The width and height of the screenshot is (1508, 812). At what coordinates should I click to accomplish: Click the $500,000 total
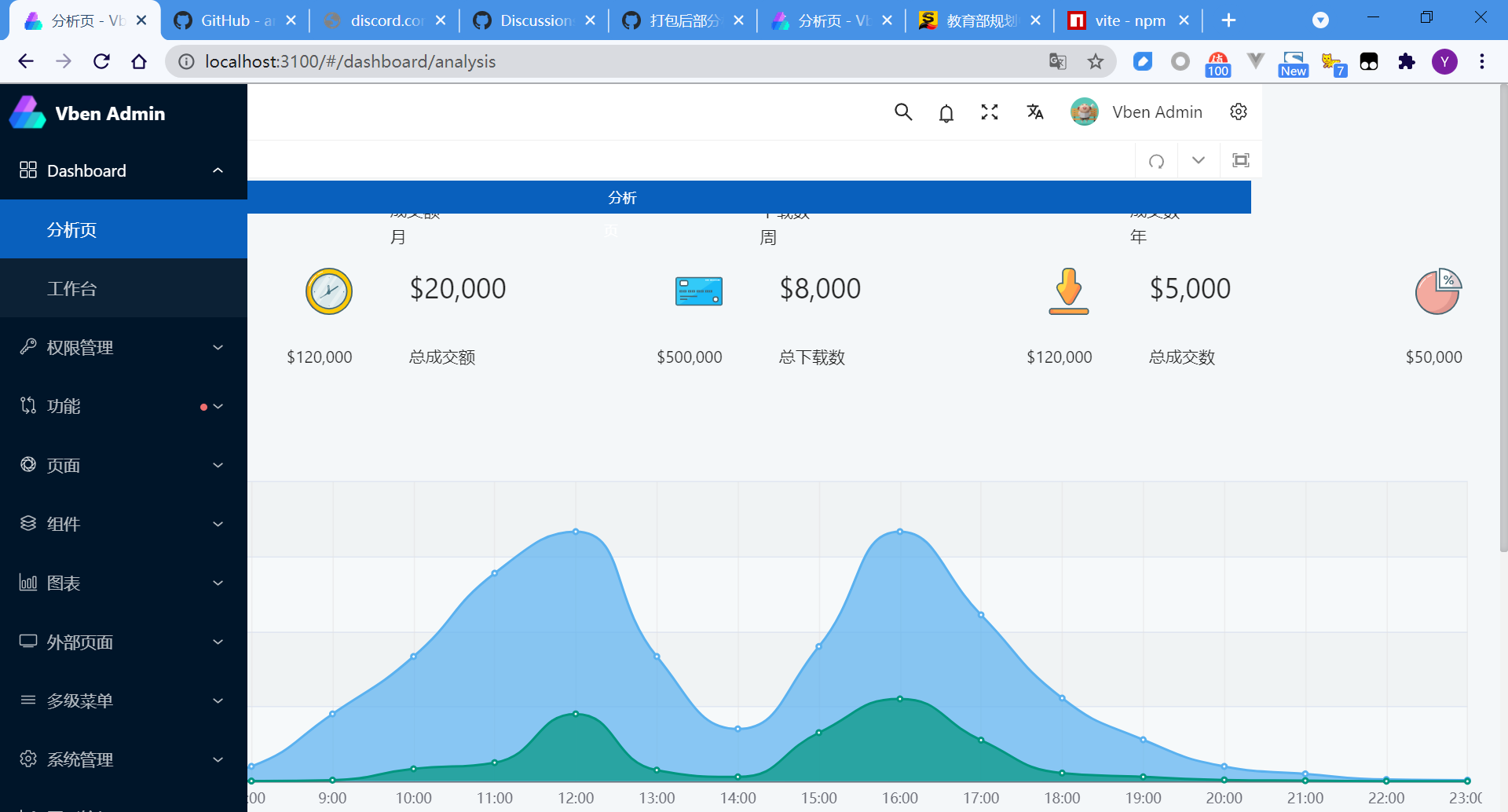pyautogui.click(x=690, y=357)
